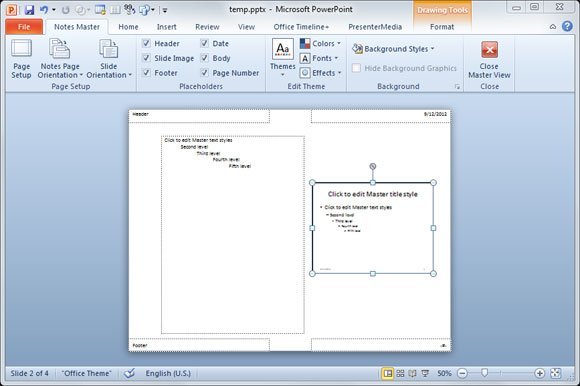
Task: Open the Background Styles dropdown
Action: pyautogui.click(x=393, y=49)
